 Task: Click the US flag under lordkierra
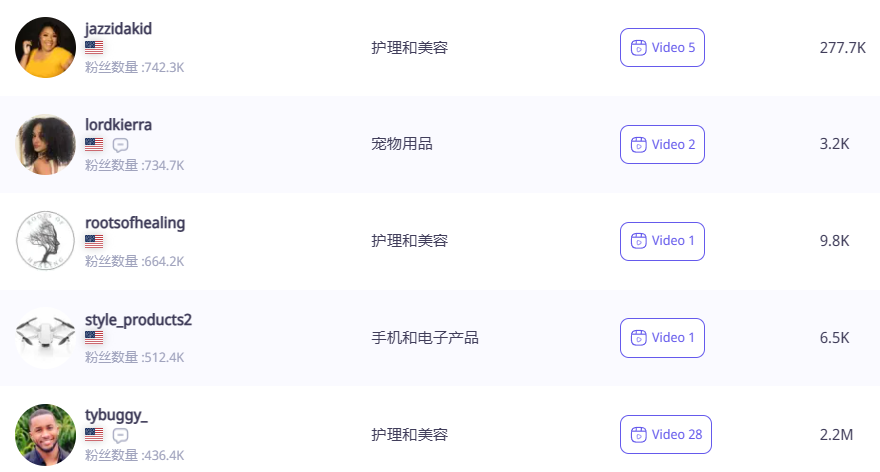[94, 145]
